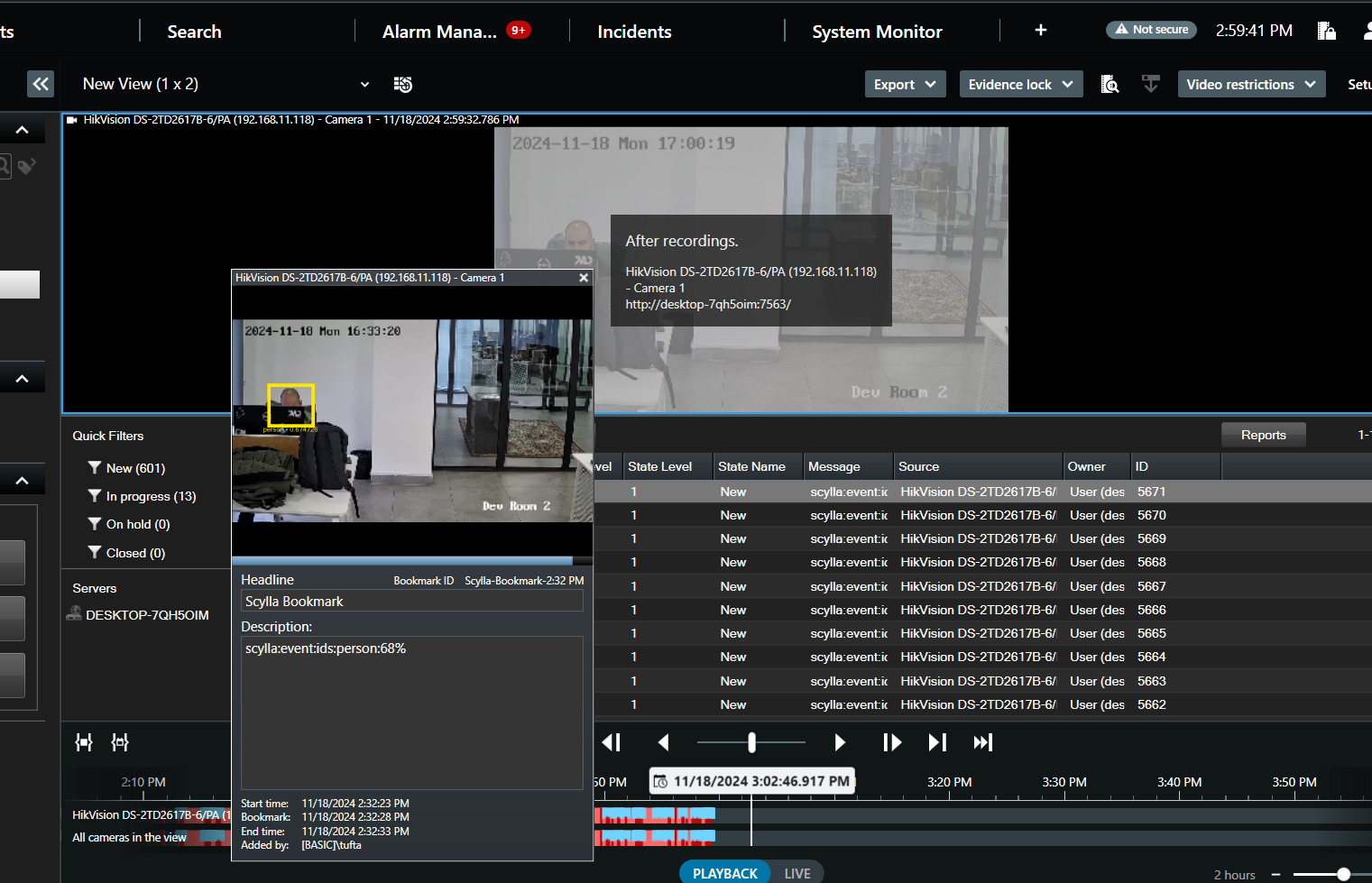Click the set start time bracket icon
Screen dimensions: 1372x883
[x=84, y=742]
